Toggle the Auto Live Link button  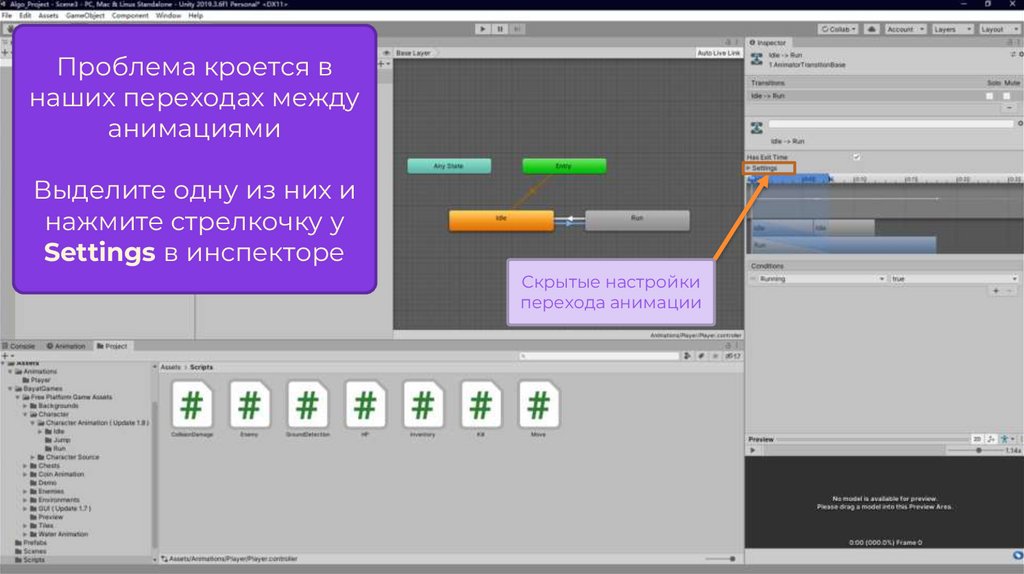point(718,53)
